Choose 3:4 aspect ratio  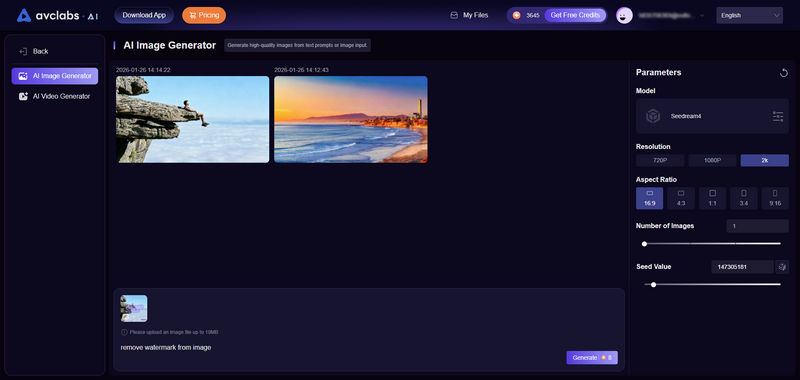(743, 198)
